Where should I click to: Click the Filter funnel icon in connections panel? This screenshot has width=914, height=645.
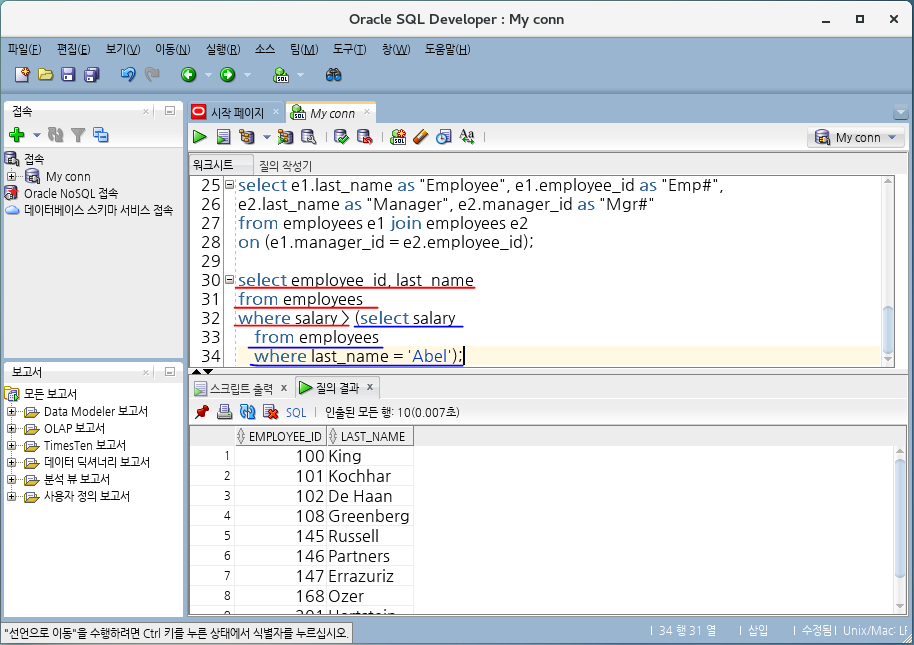[x=78, y=135]
